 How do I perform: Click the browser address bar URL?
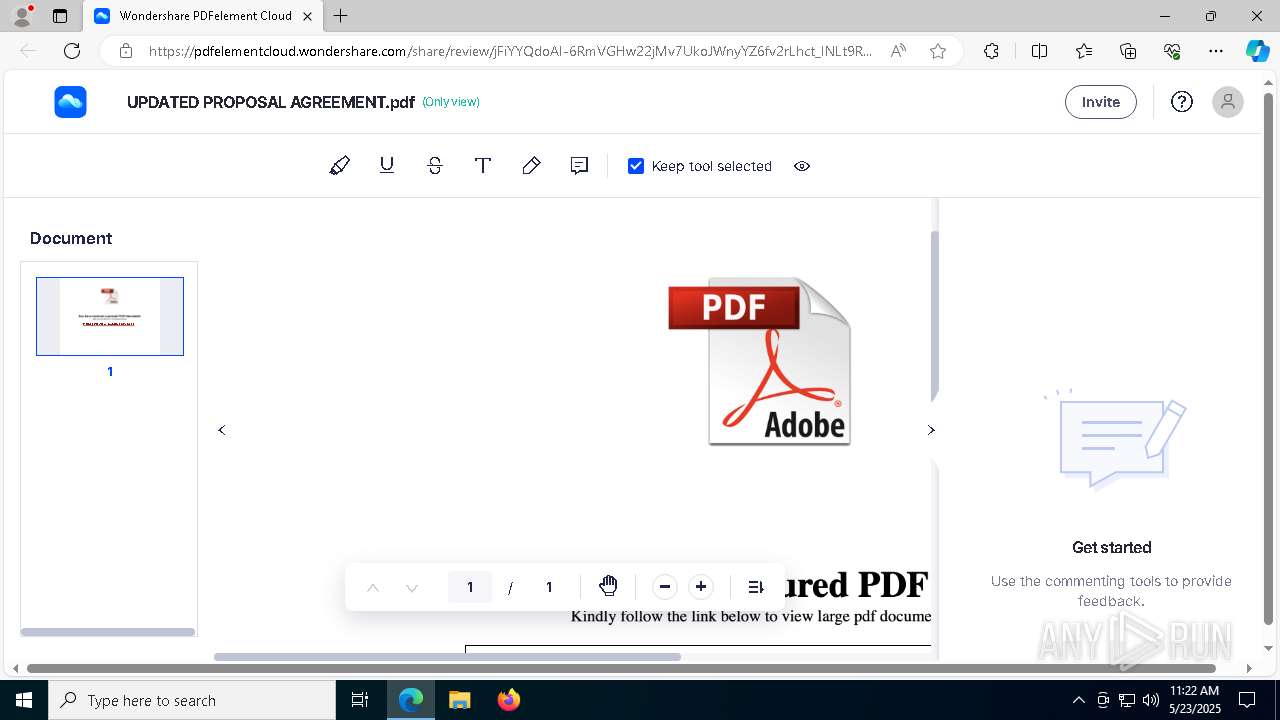(510, 51)
